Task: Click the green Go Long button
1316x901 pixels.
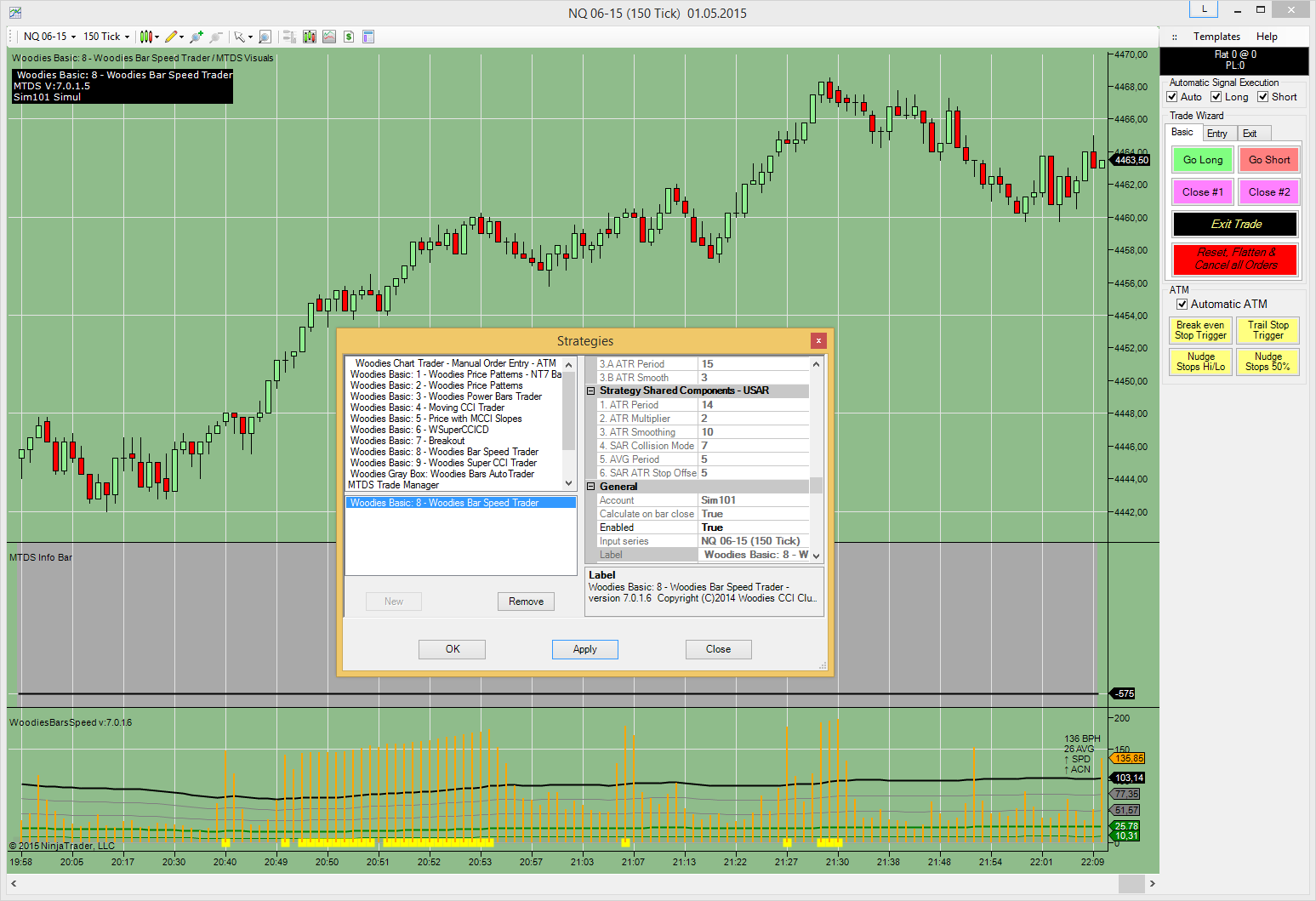Action: 1202,160
